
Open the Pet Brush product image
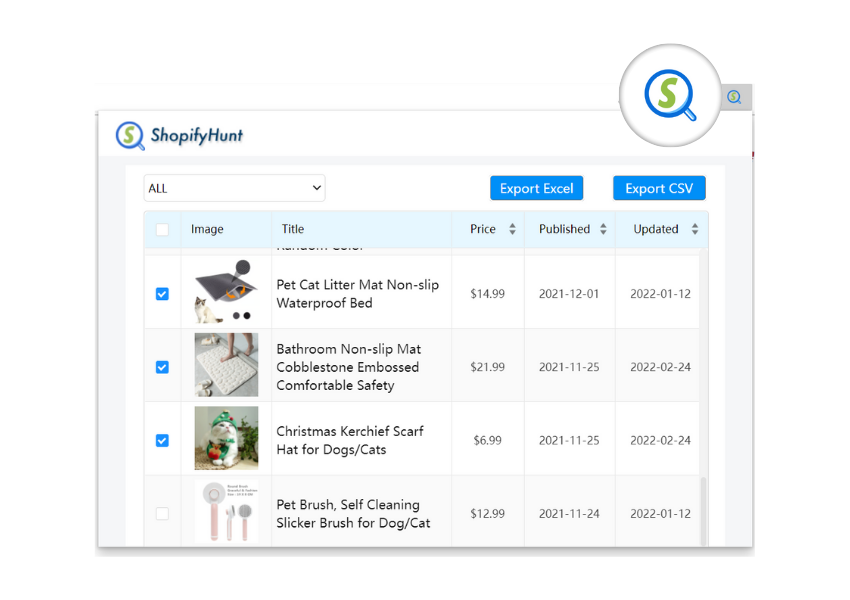pyautogui.click(x=226, y=511)
